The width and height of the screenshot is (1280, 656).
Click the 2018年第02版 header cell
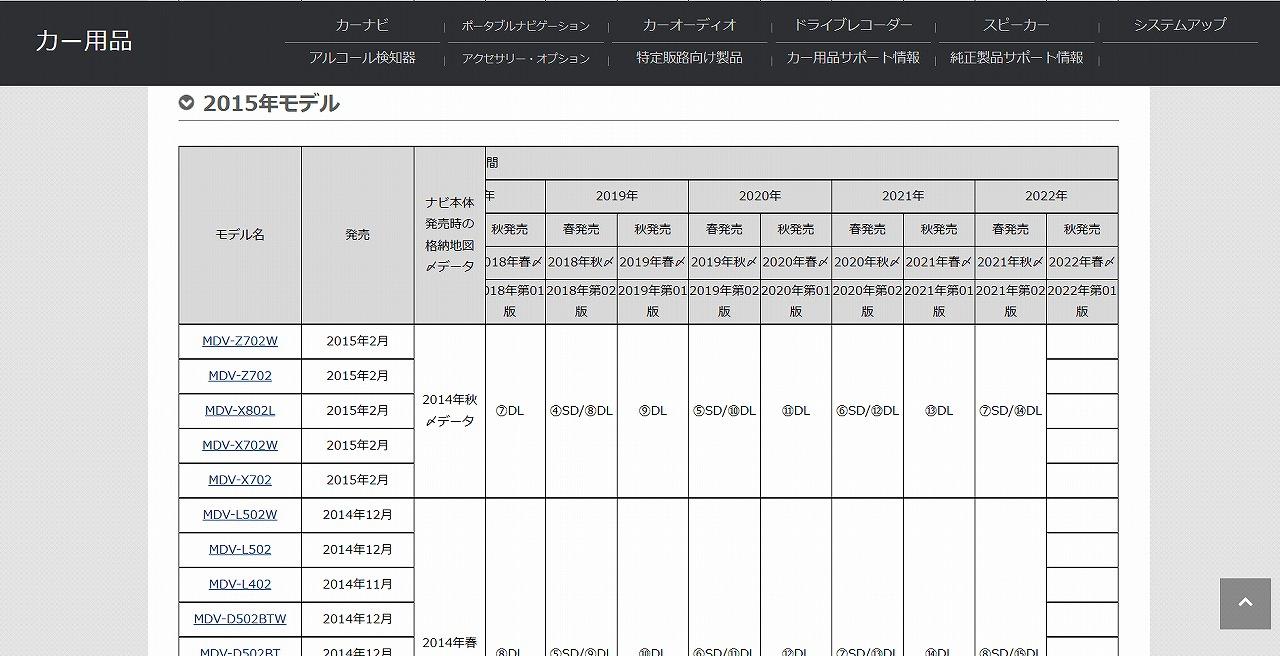point(581,301)
